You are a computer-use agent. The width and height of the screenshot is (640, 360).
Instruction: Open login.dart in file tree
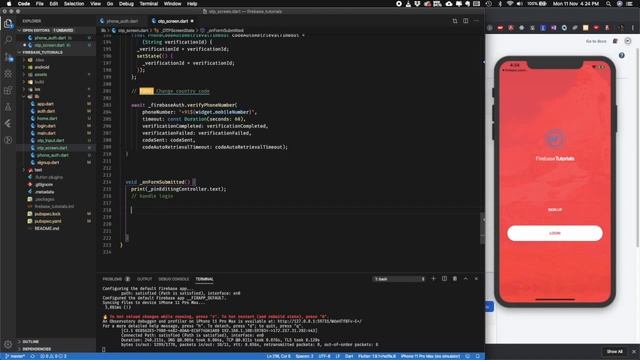(46, 126)
